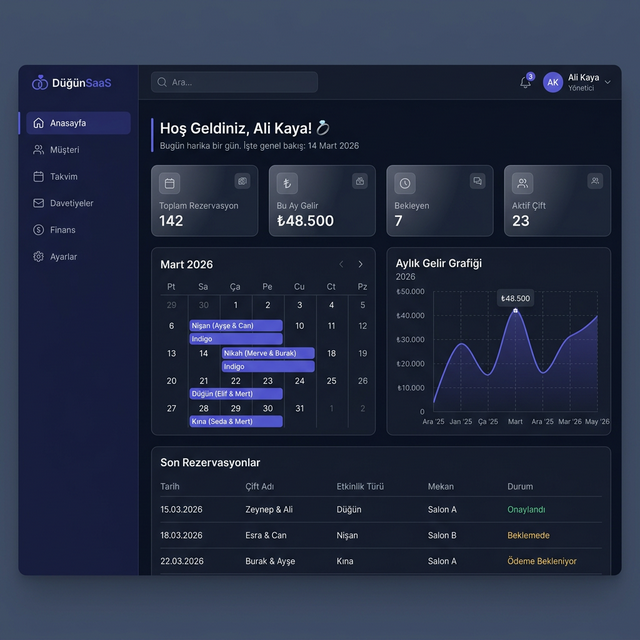This screenshot has height=640, width=640.
Task: Select the Burak & Ayşe reservation cell
Action: (270, 561)
